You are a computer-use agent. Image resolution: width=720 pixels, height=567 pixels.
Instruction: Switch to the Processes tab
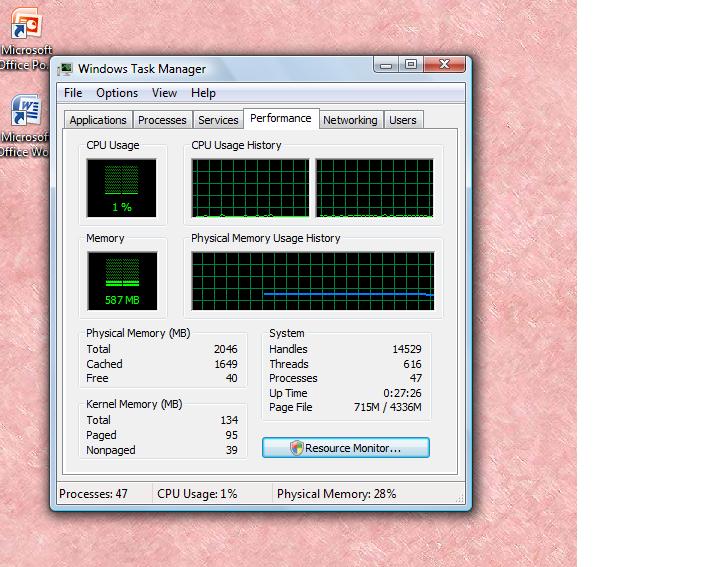(x=163, y=120)
